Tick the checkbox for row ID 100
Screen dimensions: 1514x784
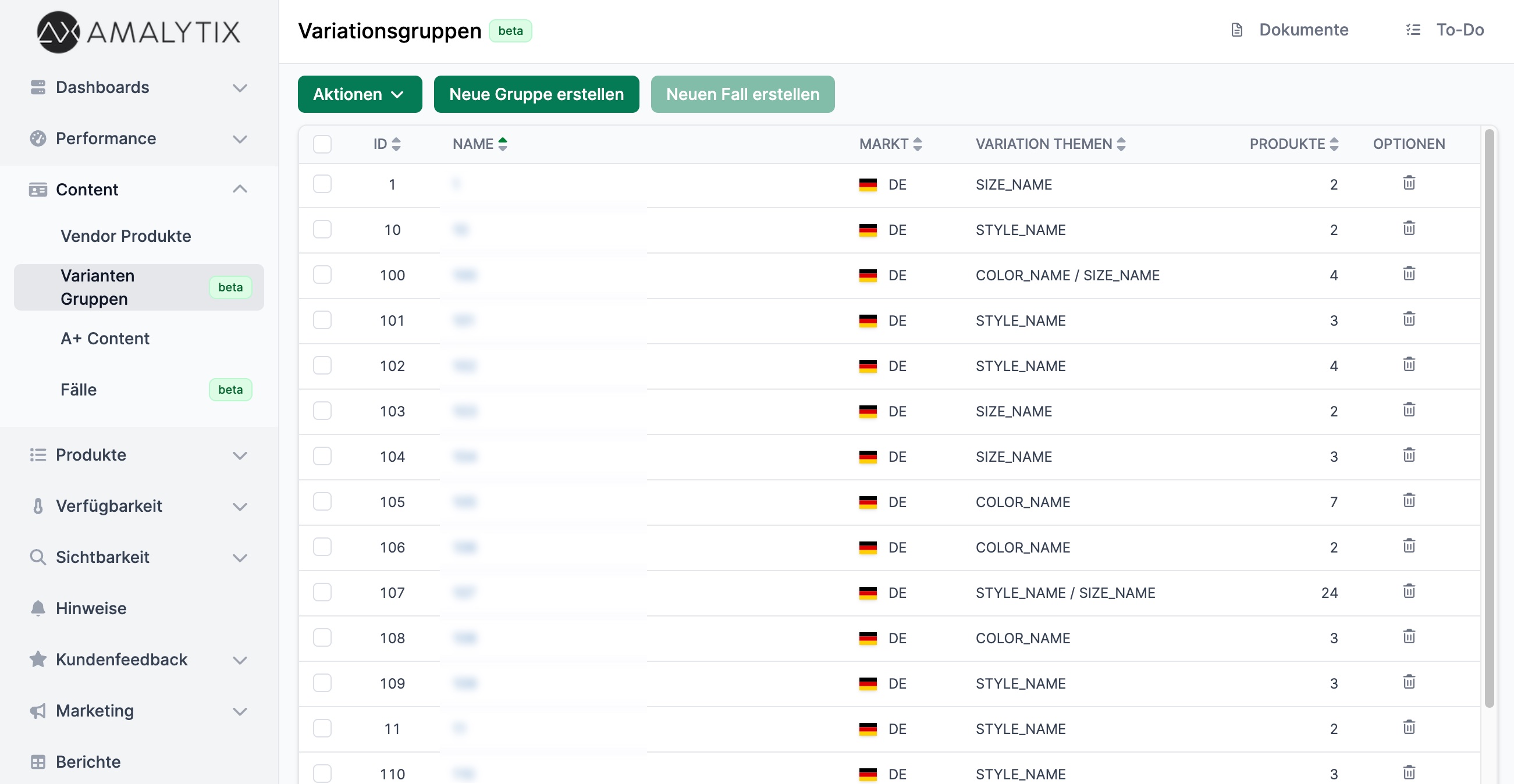click(322, 275)
